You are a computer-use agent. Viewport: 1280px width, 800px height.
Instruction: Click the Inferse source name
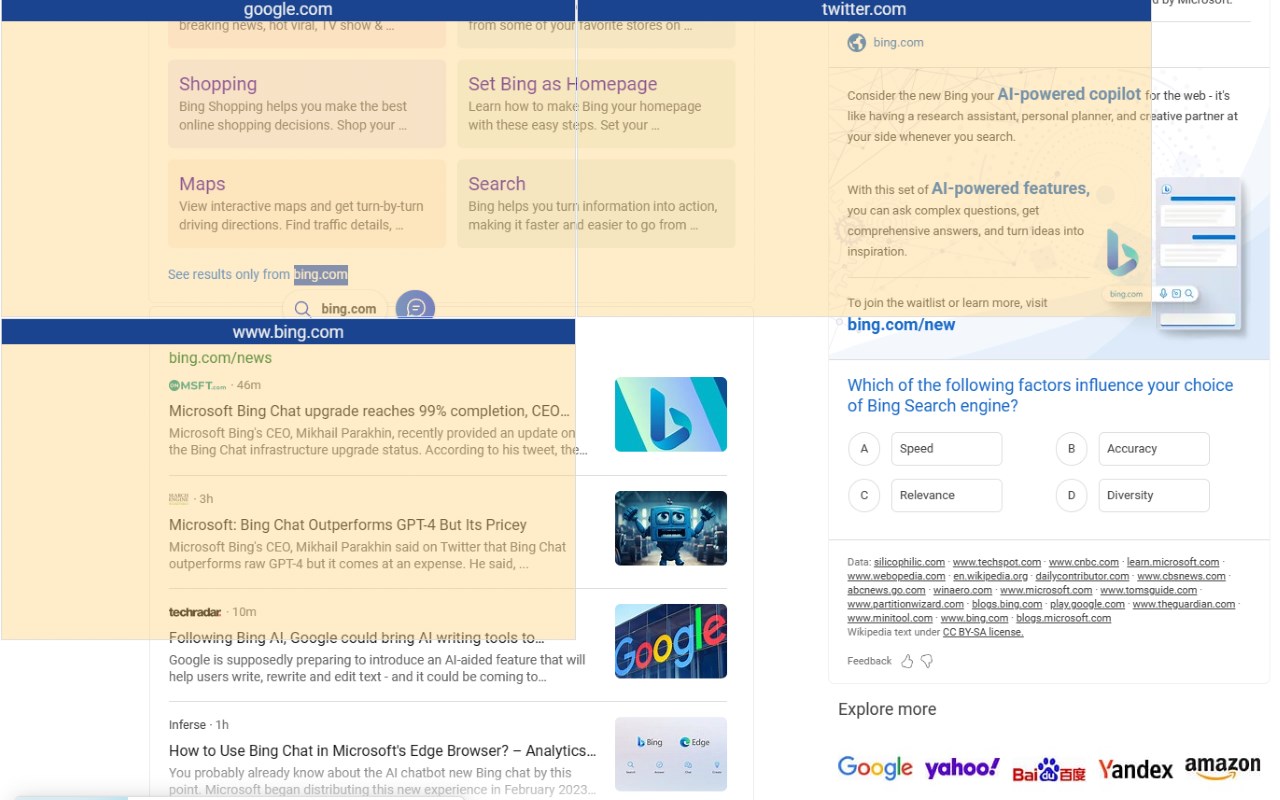pyautogui.click(x=188, y=725)
